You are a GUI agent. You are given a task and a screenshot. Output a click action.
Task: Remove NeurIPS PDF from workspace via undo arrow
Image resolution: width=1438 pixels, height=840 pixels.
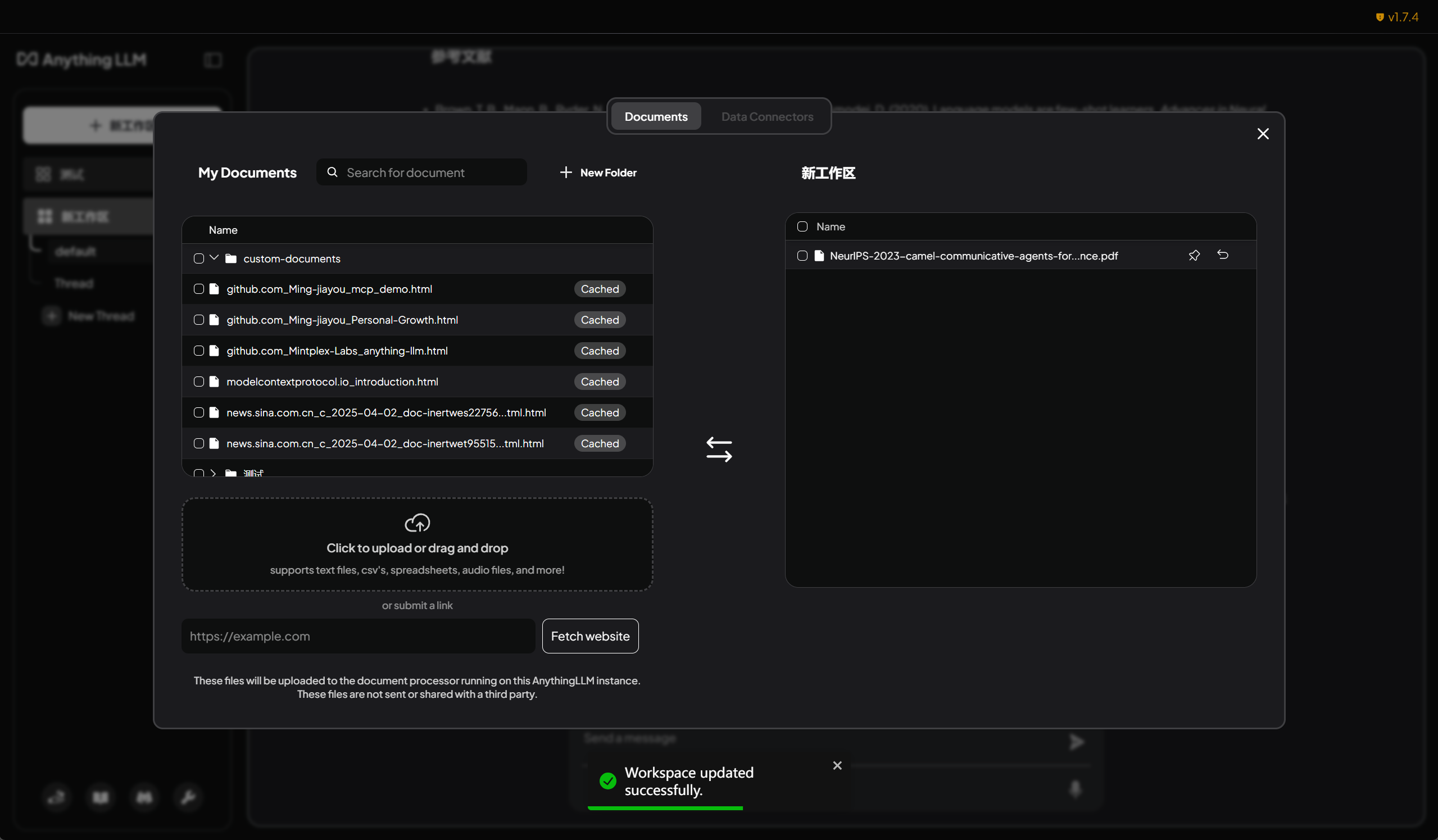coord(1222,255)
